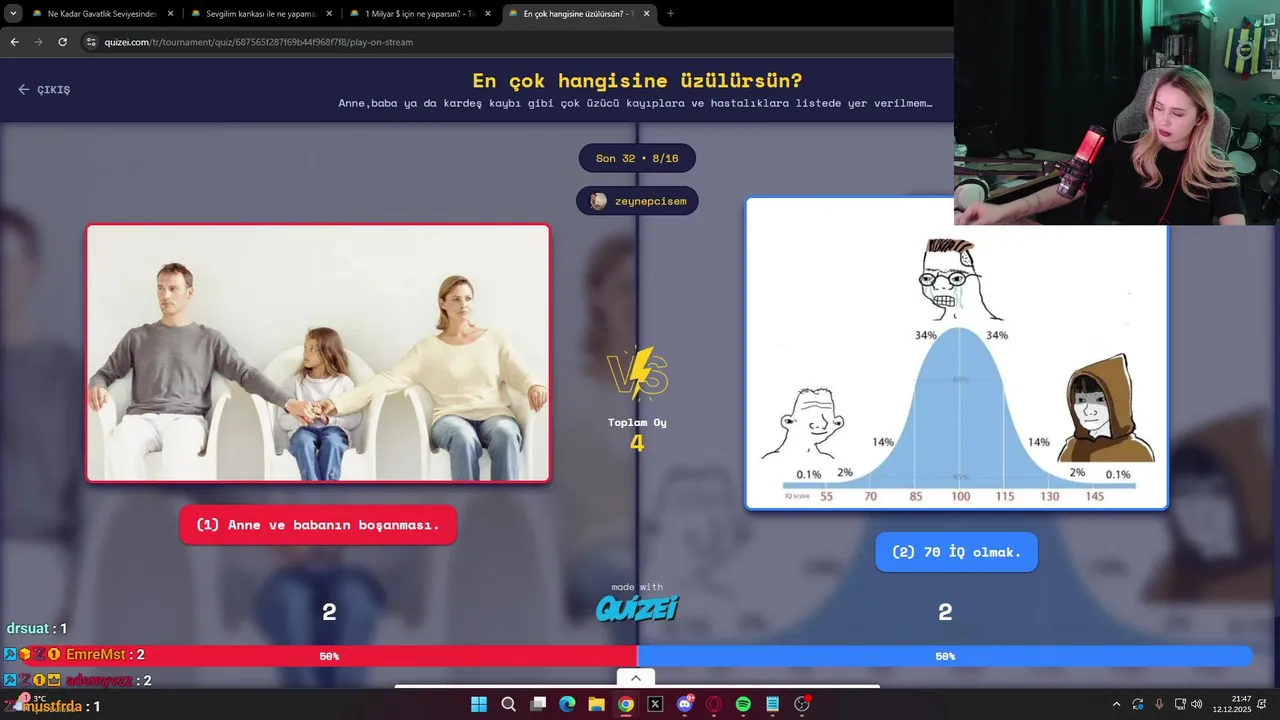Switch to '1 Milyar $ için ne yaparsın' tab
This screenshot has width=1280, height=720.
pyautogui.click(x=420, y=14)
